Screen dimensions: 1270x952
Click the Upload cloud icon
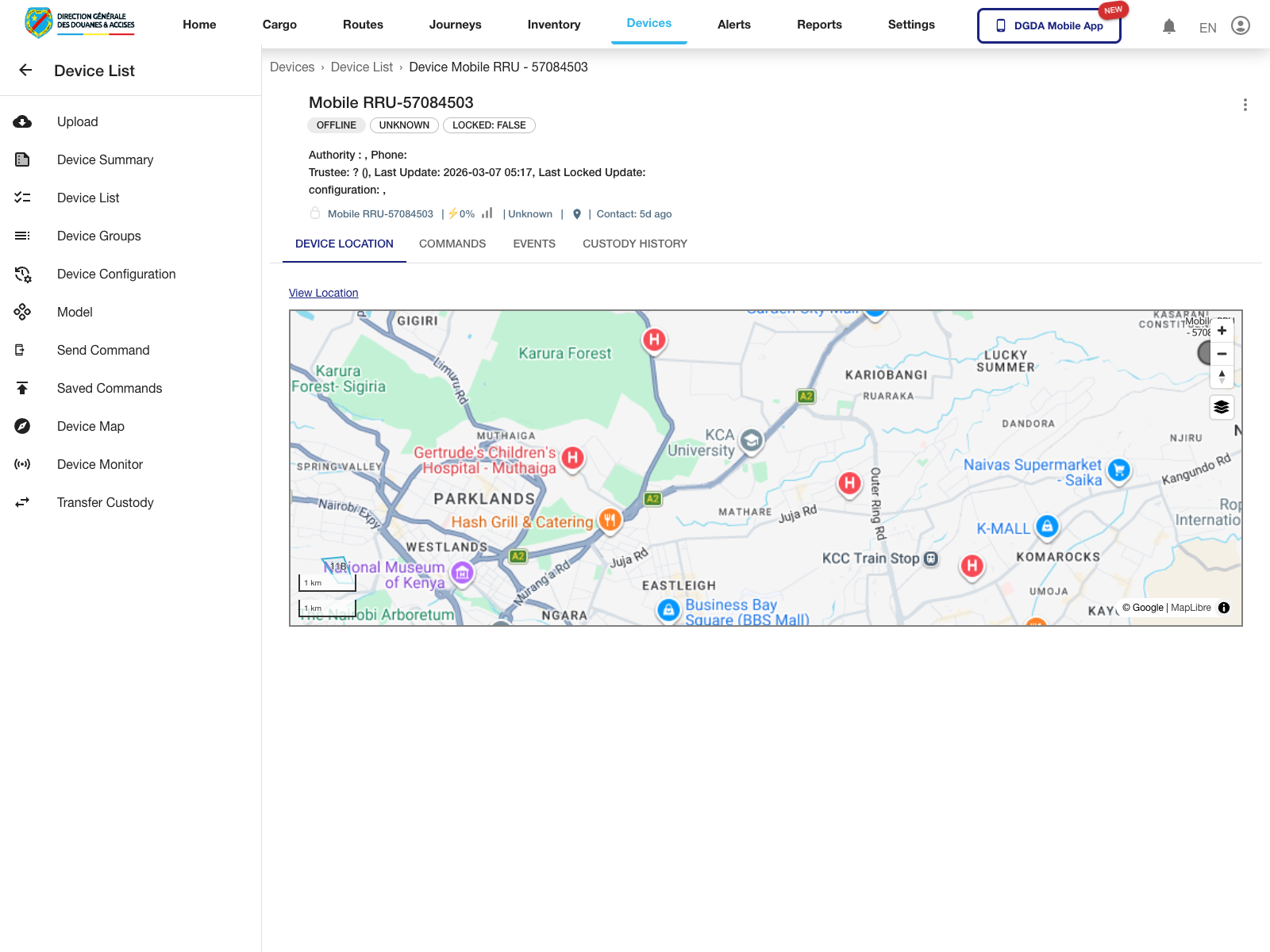pyautogui.click(x=22, y=121)
